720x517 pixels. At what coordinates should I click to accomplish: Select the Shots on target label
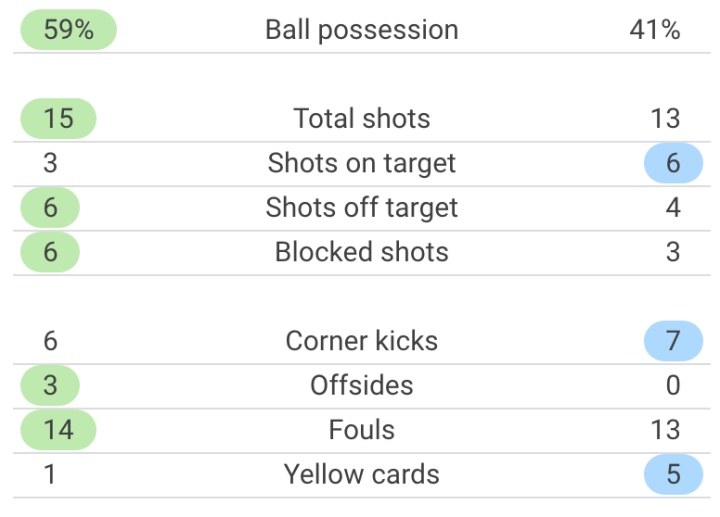pos(361,164)
